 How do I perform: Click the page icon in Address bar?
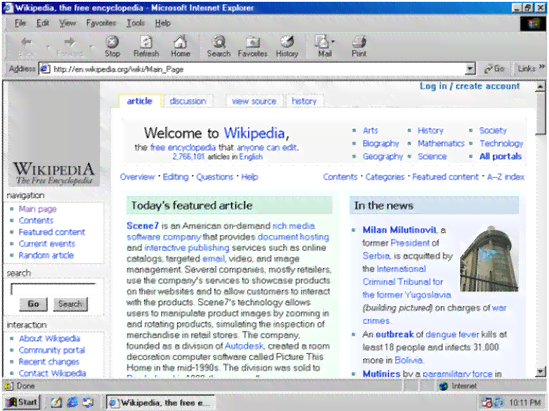[45, 69]
